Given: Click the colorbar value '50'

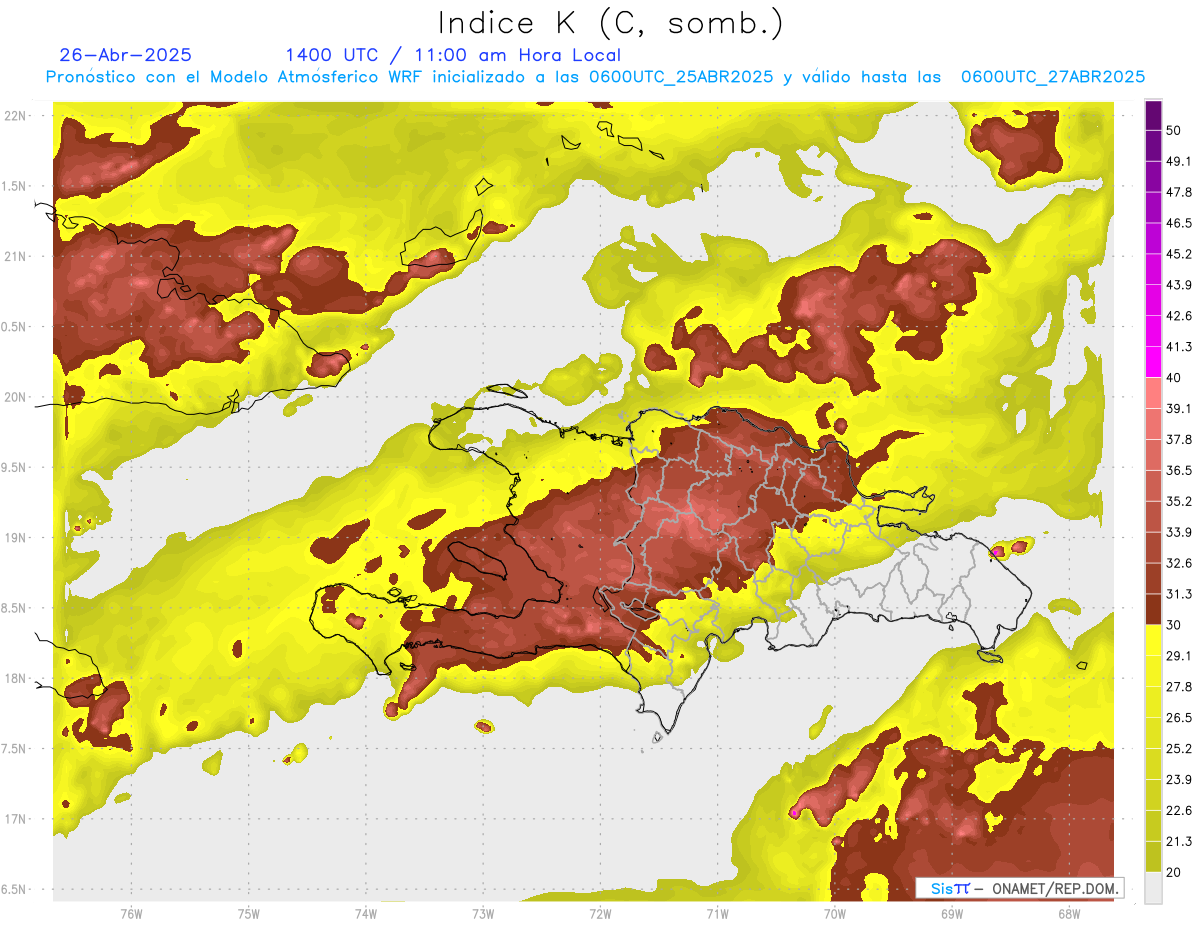Looking at the screenshot, I should [1175, 130].
